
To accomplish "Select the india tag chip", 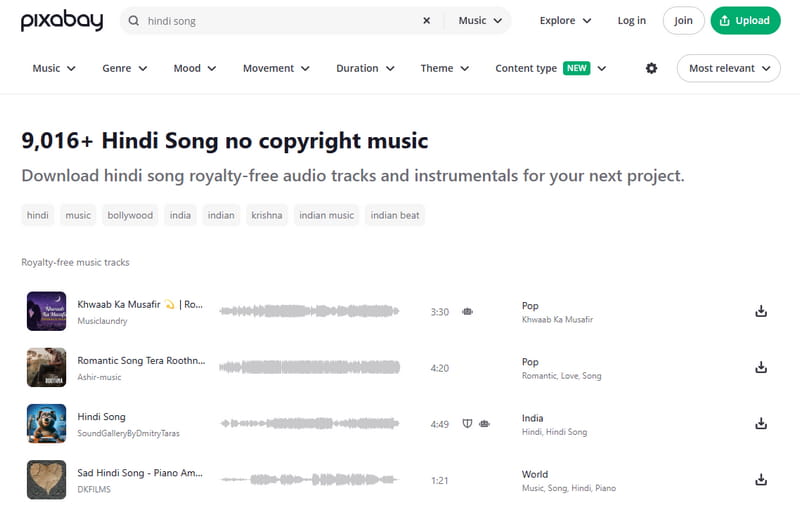I will (180, 215).
